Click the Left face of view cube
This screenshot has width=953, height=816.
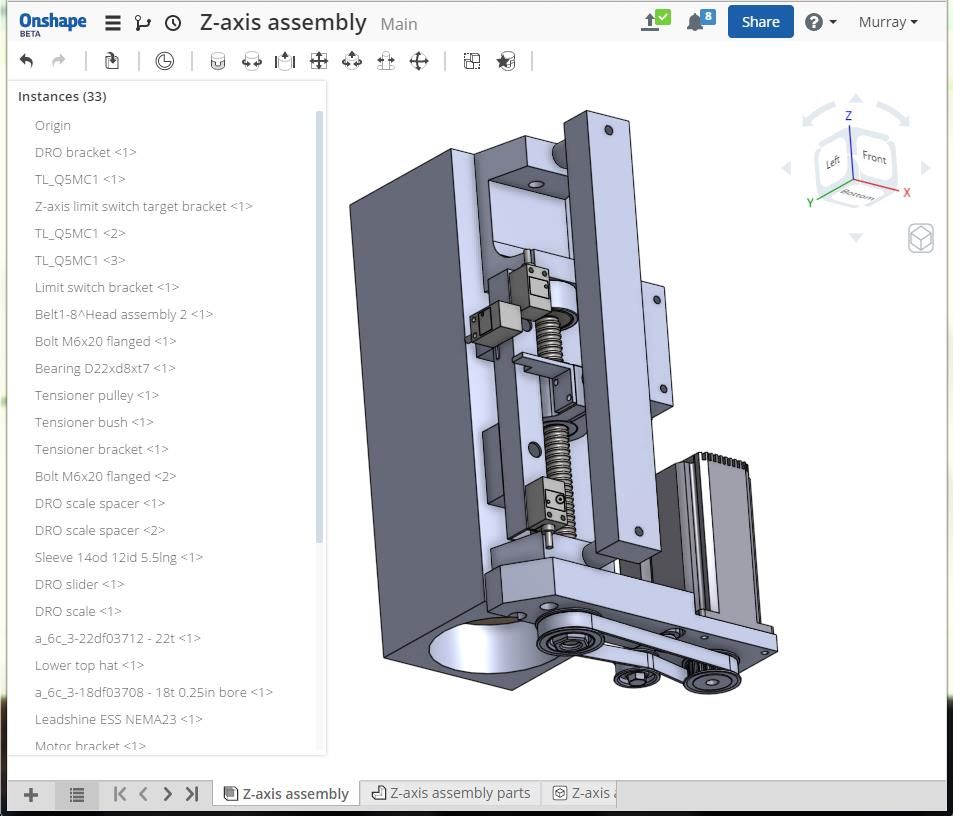833,162
